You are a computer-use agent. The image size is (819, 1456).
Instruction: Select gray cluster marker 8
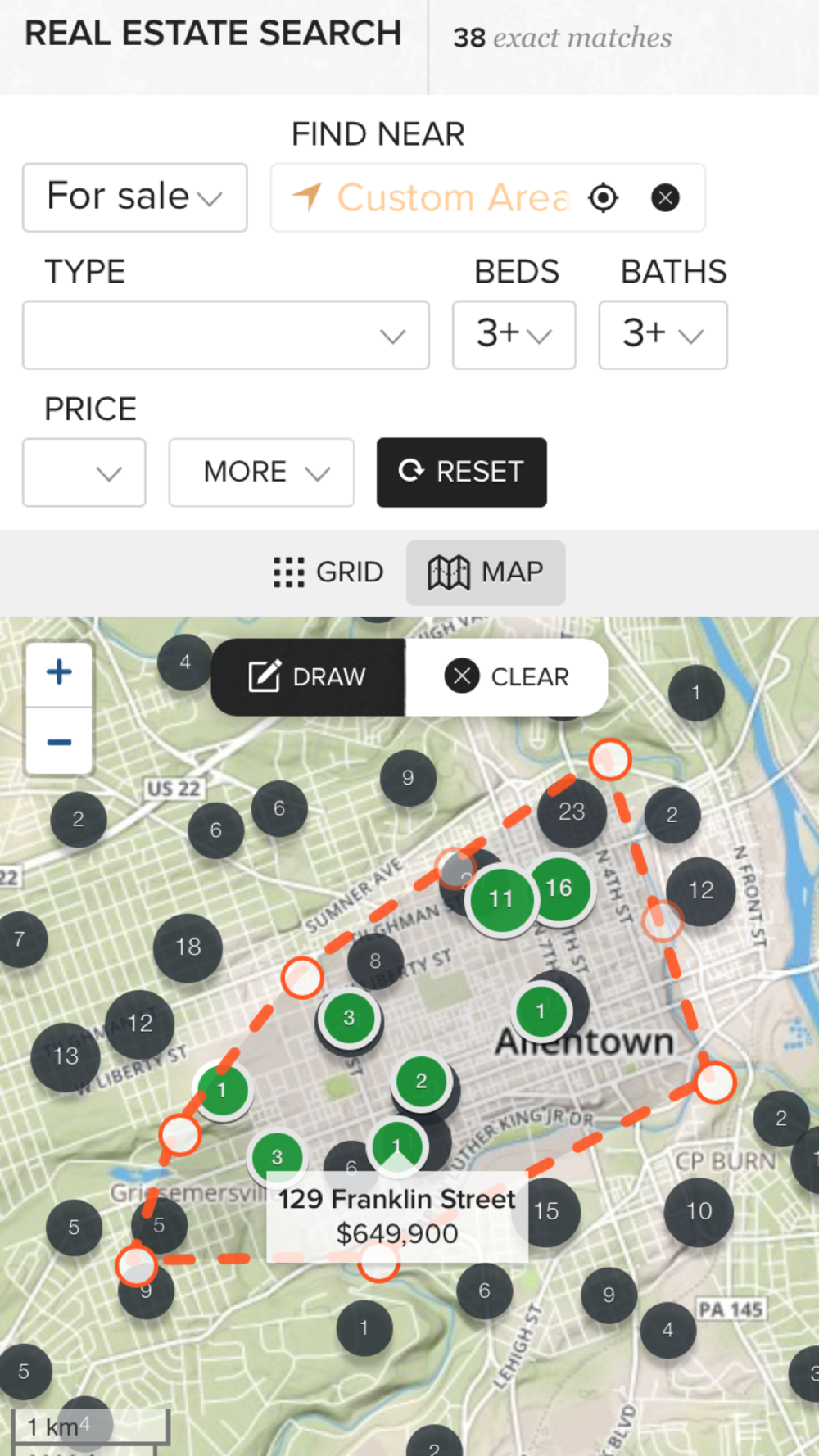click(x=375, y=961)
